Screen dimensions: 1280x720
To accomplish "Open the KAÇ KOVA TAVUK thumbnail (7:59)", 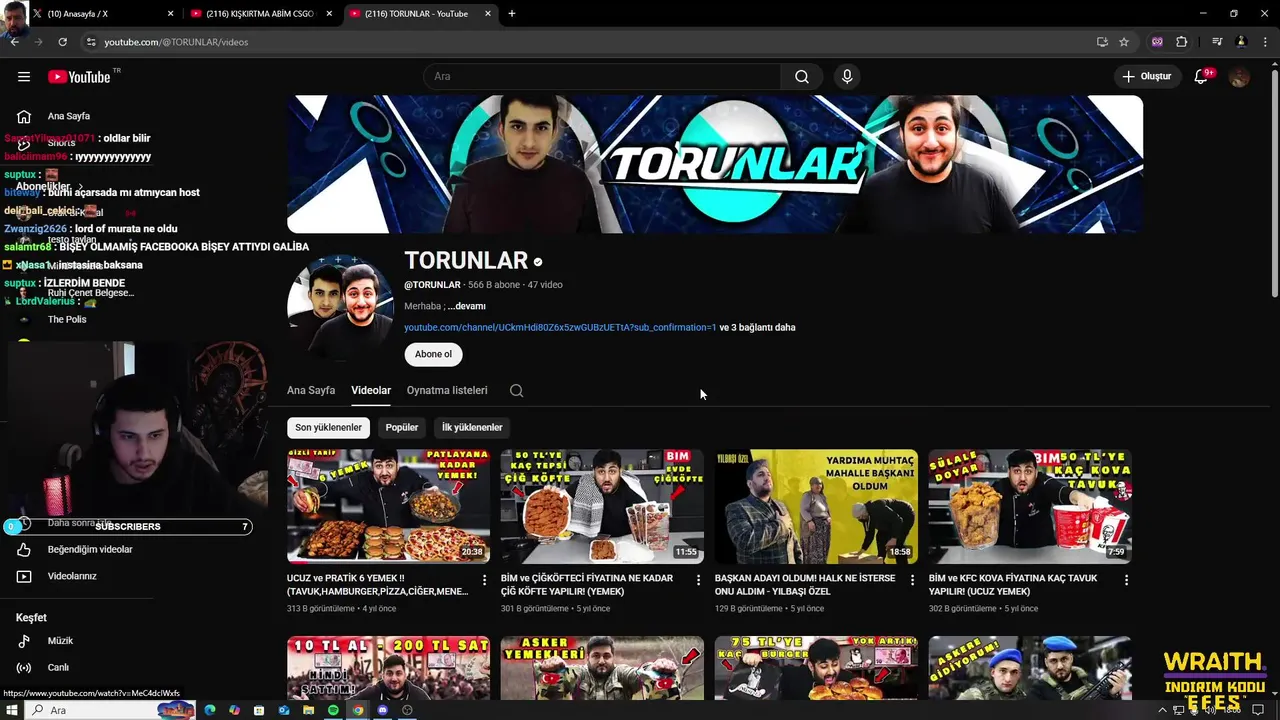I will pos(1030,506).
